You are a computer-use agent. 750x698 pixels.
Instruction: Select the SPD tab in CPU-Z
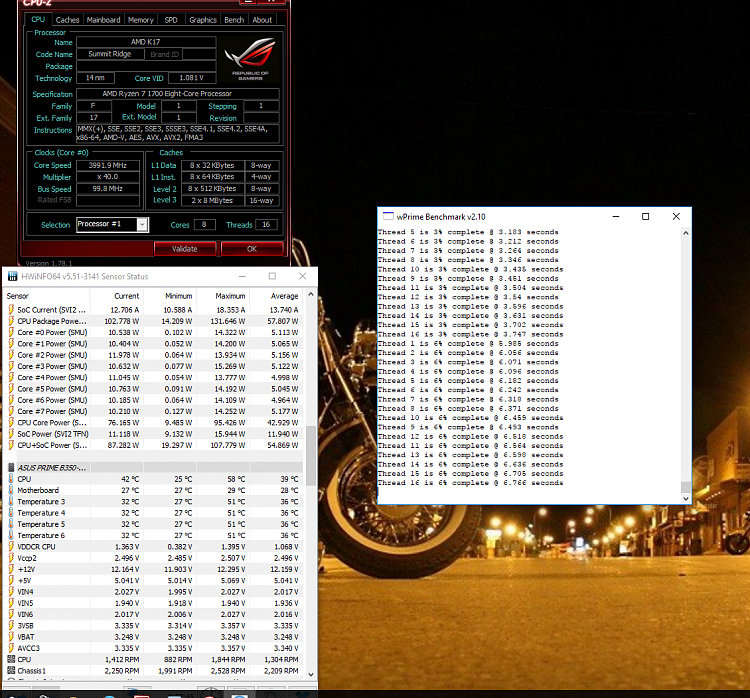point(171,20)
